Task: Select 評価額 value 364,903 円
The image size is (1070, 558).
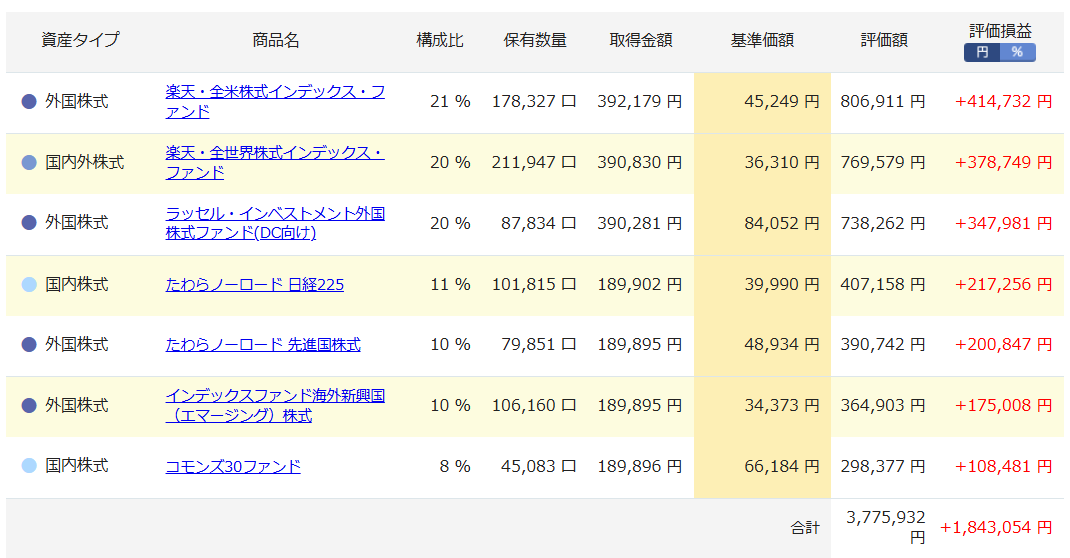Action: pos(883,405)
